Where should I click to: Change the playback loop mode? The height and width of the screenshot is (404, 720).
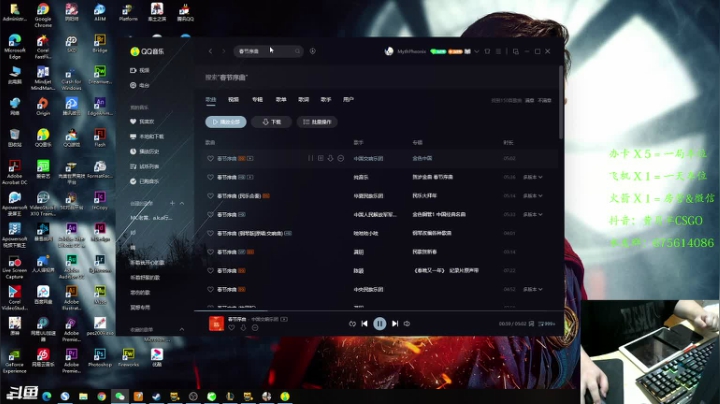click(x=352, y=324)
